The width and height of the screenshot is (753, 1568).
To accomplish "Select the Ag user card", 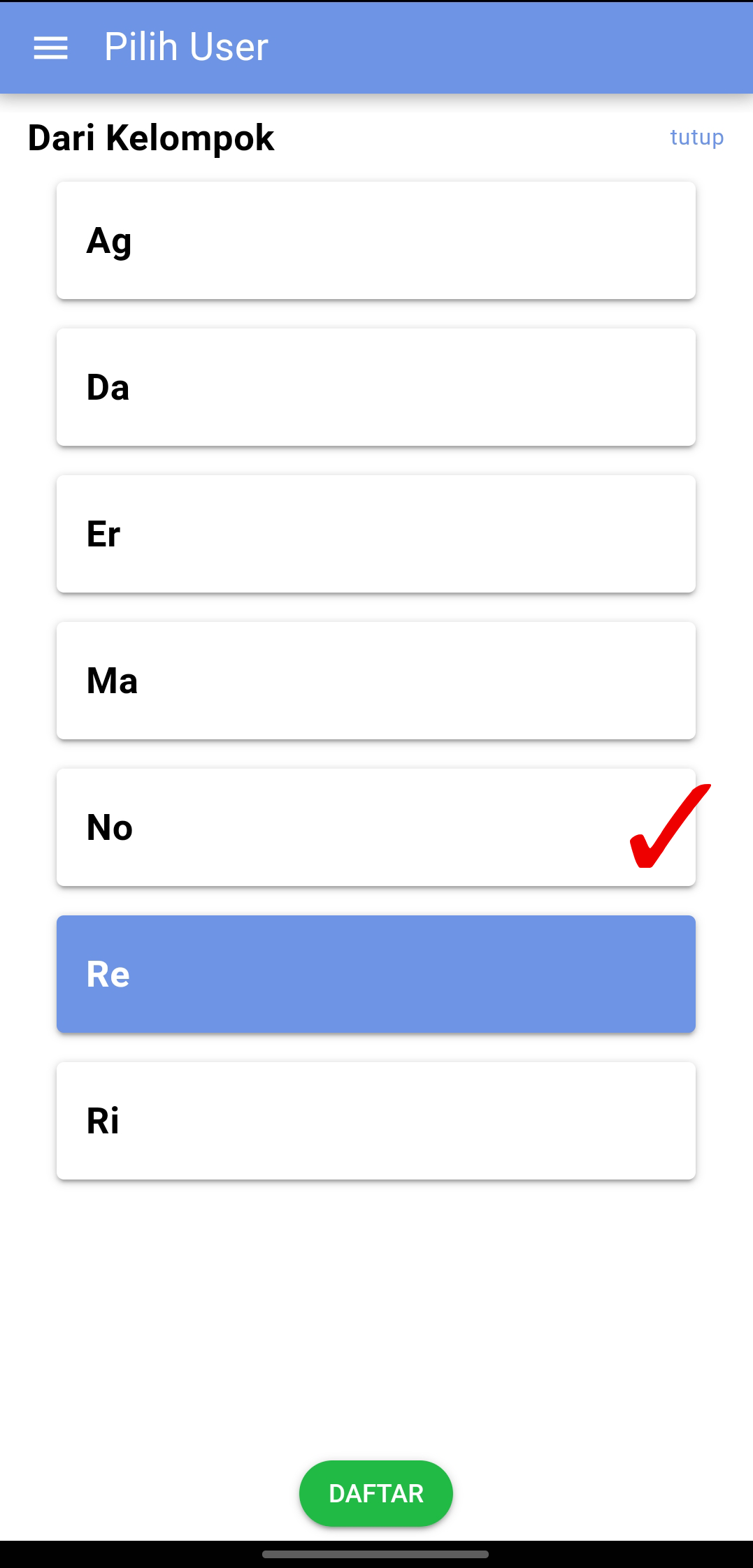I will [x=376, y=240].
